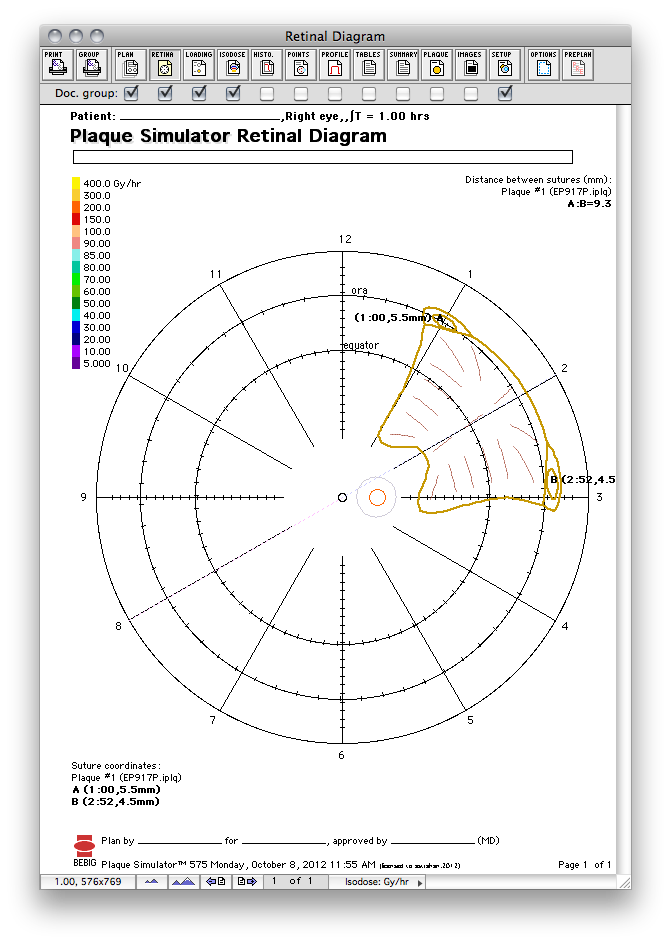
Task: Open the SUMMARY window icon
Action: point(403,65)
